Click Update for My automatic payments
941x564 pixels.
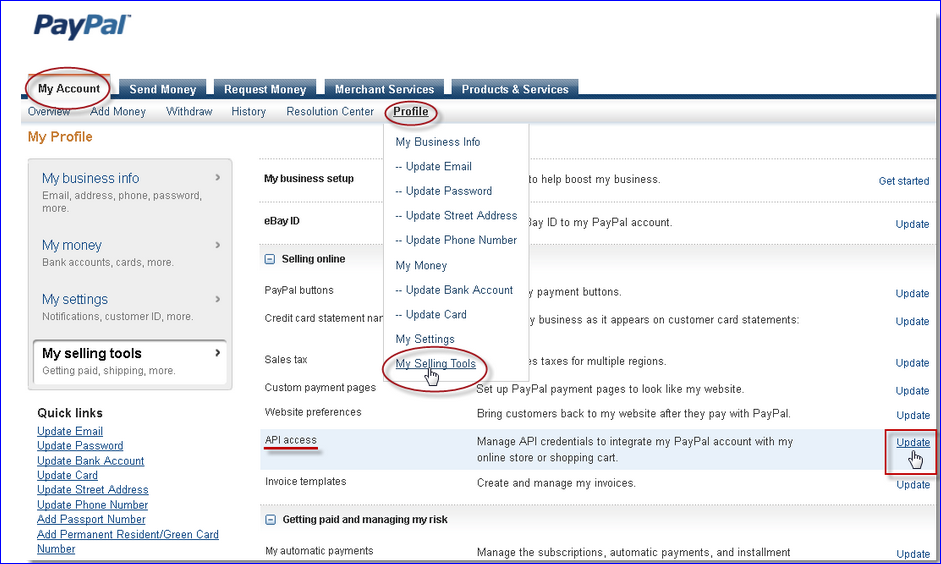coord(913,554)
